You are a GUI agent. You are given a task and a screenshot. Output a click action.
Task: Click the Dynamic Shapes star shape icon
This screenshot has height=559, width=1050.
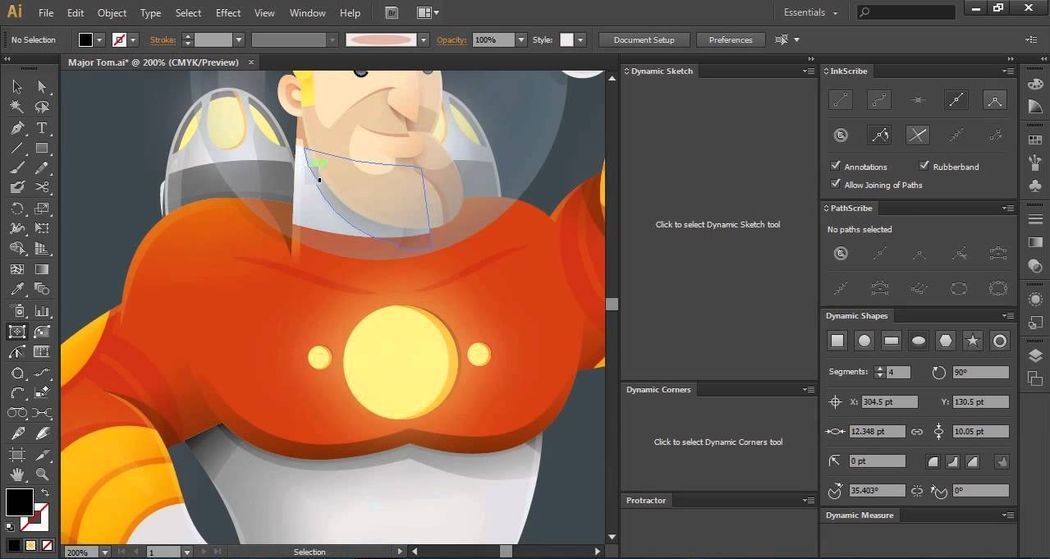pos(972,341)
